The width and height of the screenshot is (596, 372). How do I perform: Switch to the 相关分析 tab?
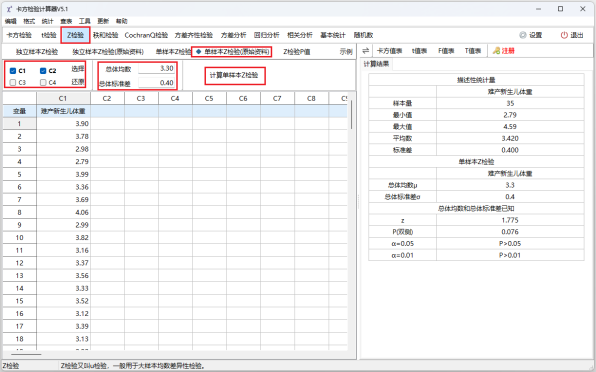point(300,35)
